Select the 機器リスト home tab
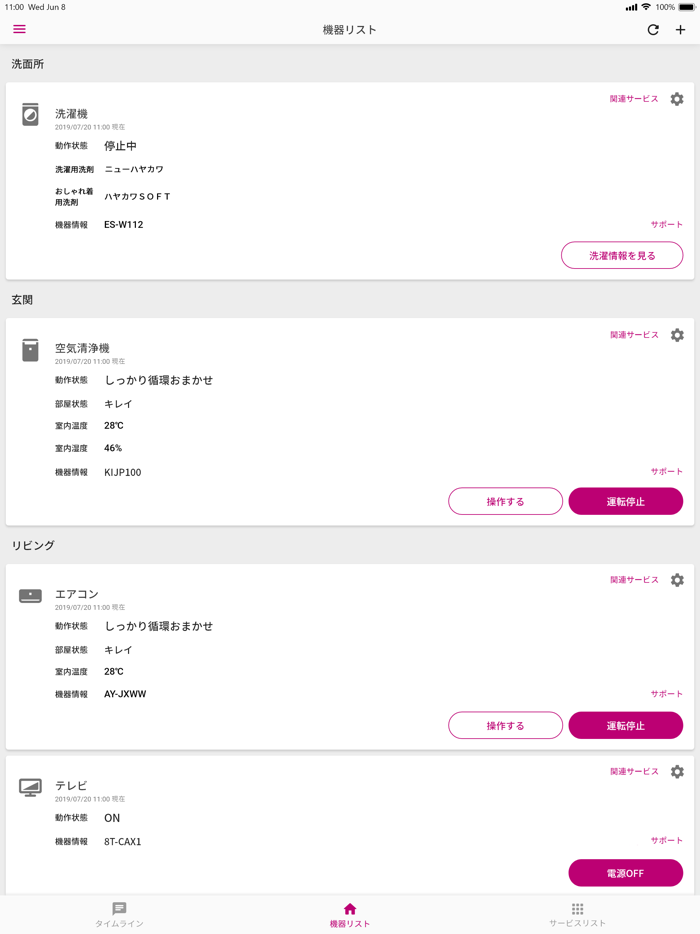The width and height of the screenshot is (700, 934). click(x=350, y=914)
